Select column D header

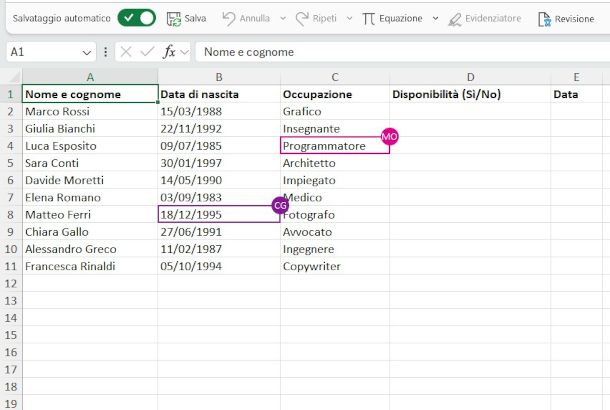[470, 77]
